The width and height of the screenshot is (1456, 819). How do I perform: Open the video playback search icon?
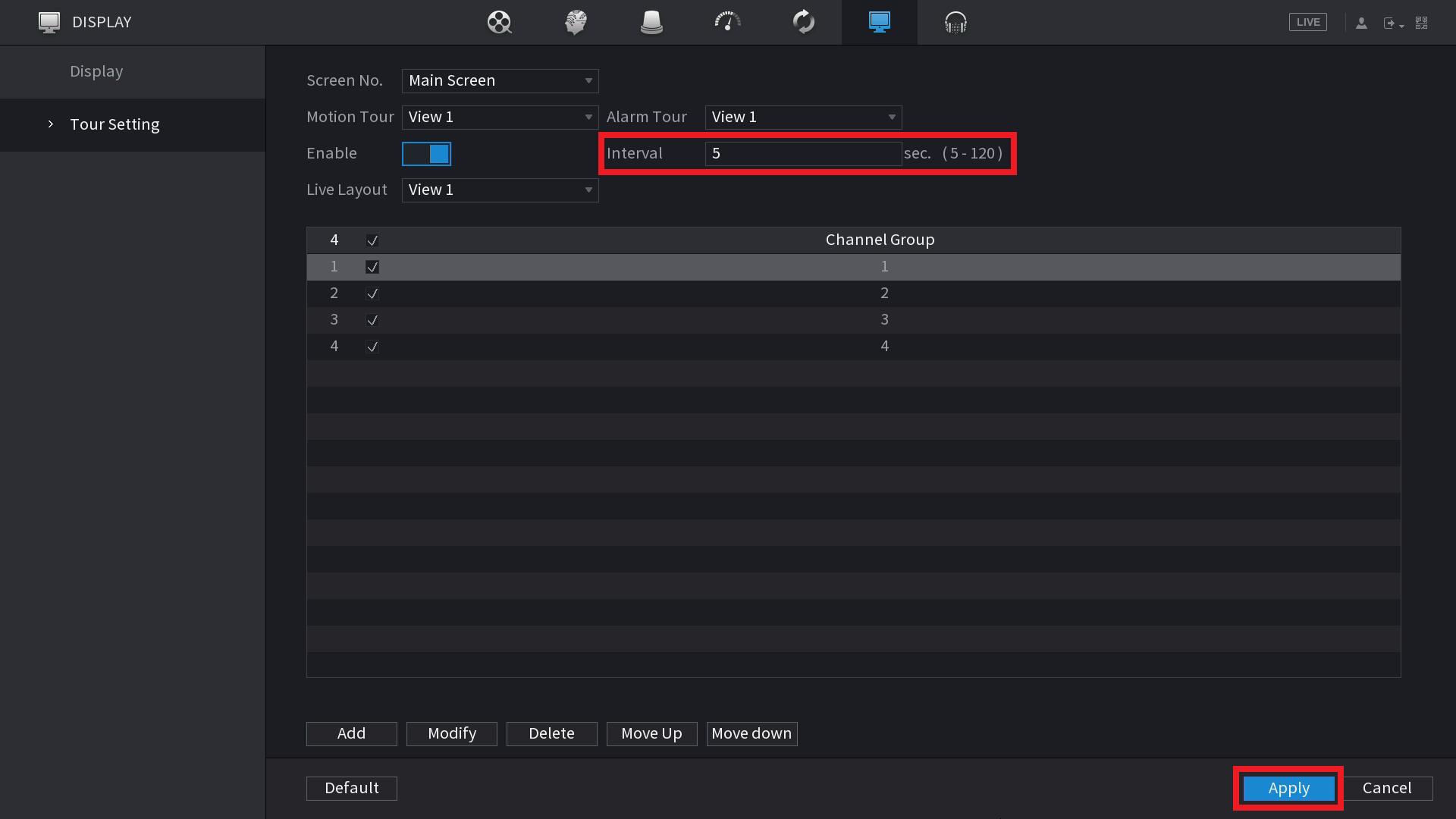(x=499, y=22)
